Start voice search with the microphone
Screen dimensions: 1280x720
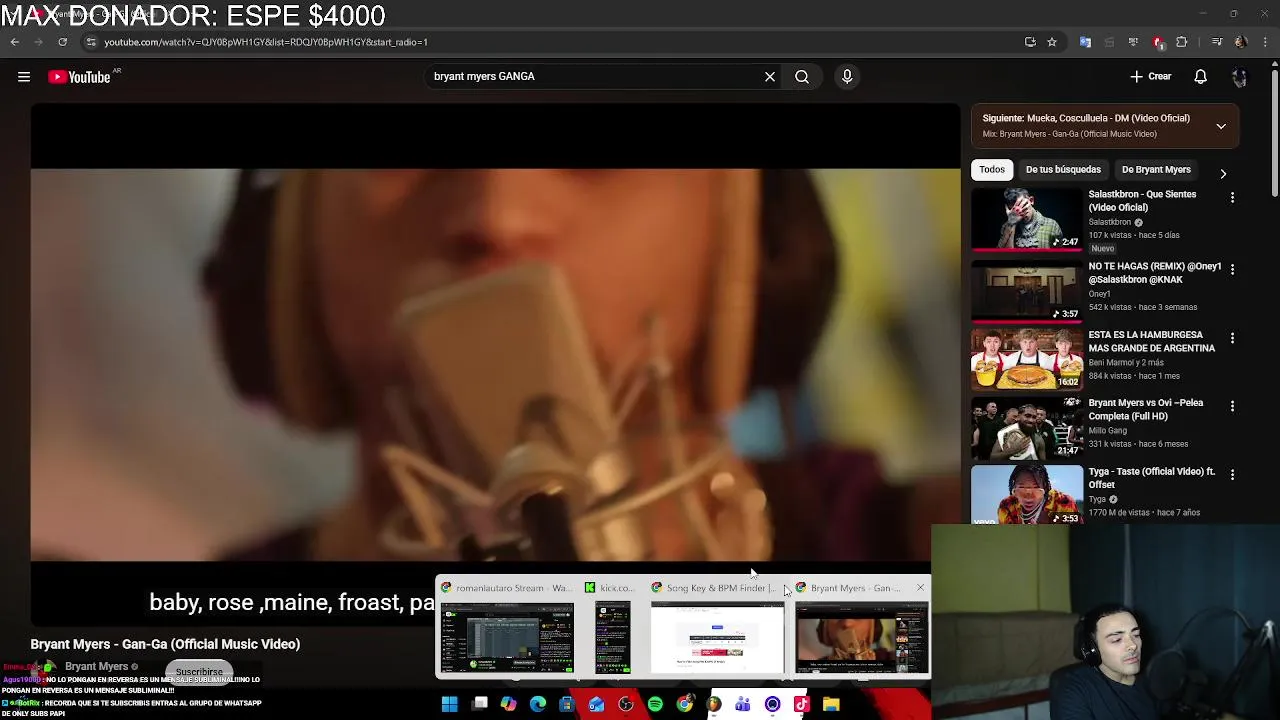847,76
